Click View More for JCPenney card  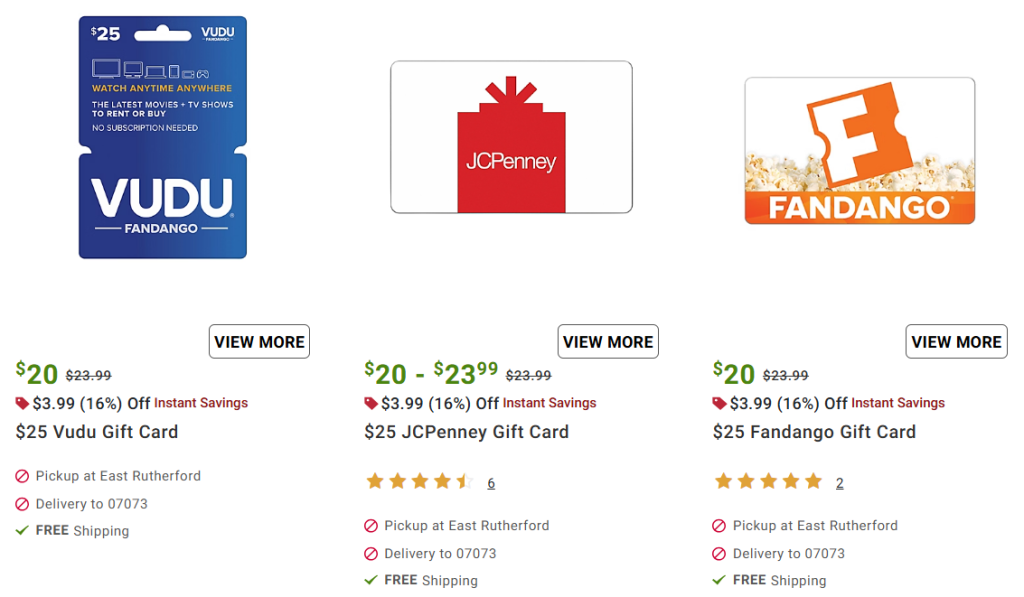(x=608, y=342)
